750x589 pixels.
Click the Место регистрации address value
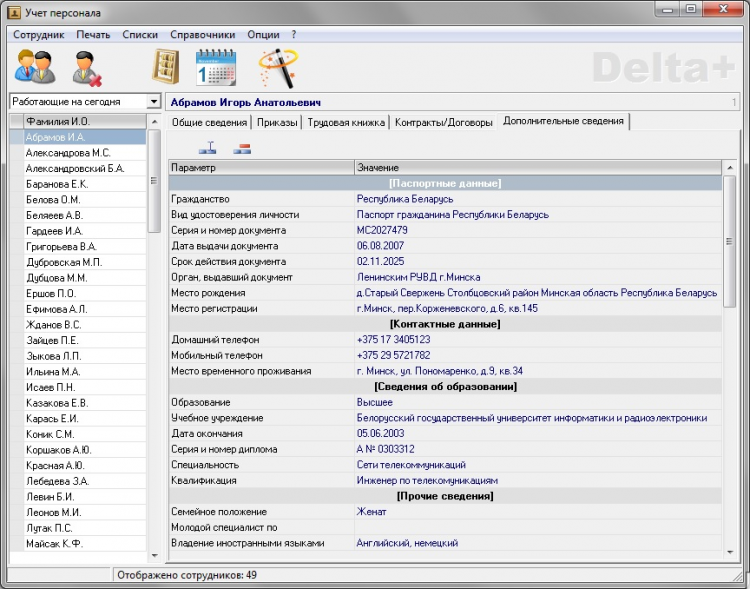point(447,309)
